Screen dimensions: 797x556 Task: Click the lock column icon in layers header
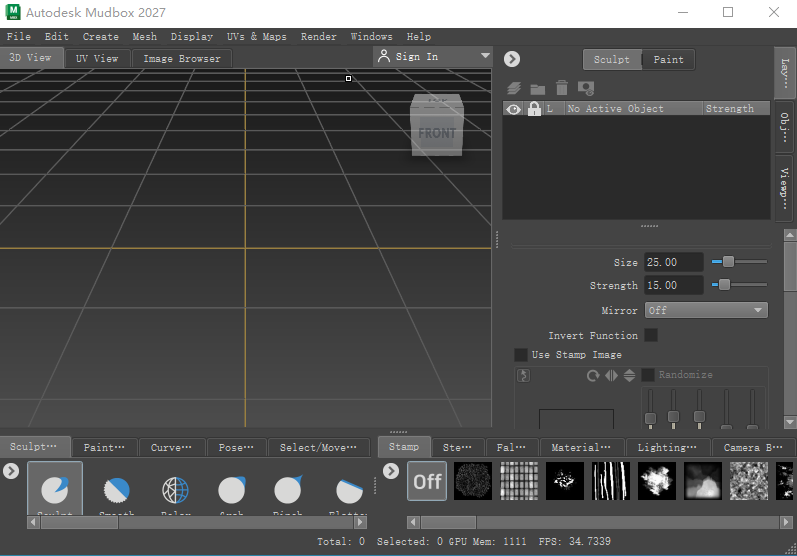point(534,108)
